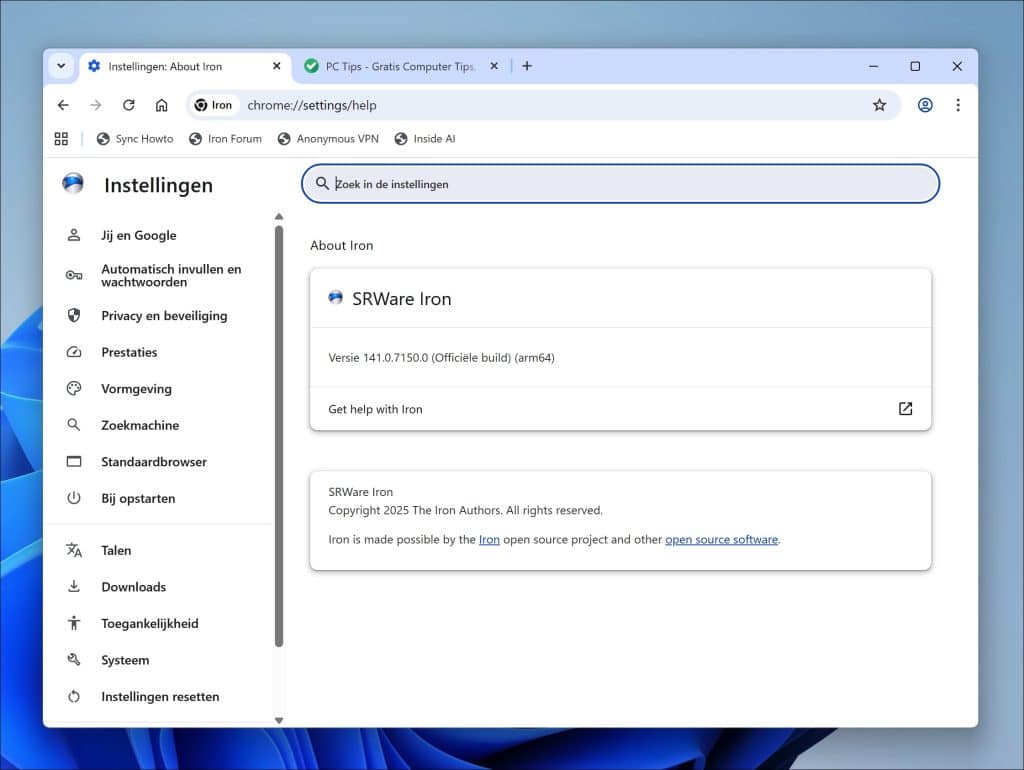1024x770 pixels.
Task: Switch to the PC Tips tab
Action: pos(399,66)
